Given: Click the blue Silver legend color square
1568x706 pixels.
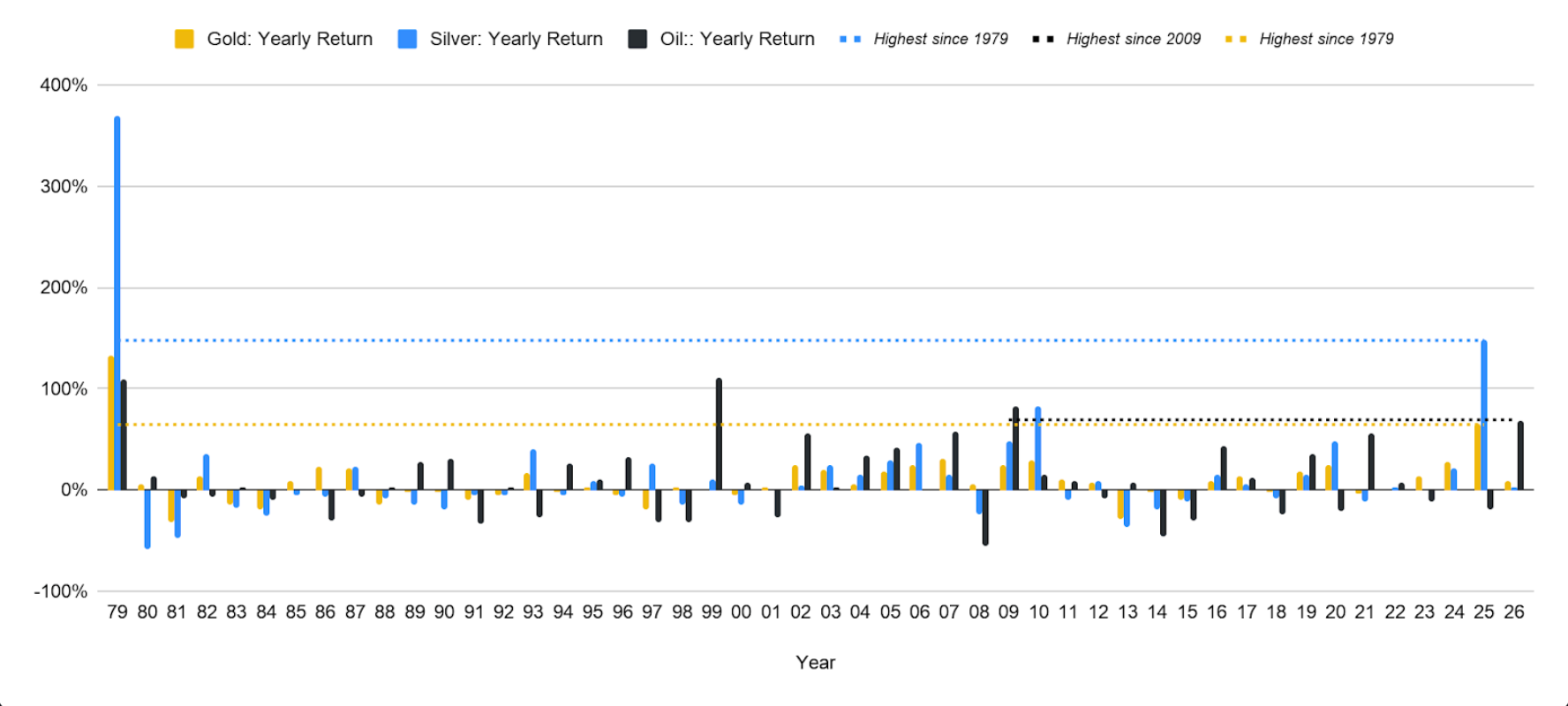Looking at the screenshot, I should tap(407, 39).
